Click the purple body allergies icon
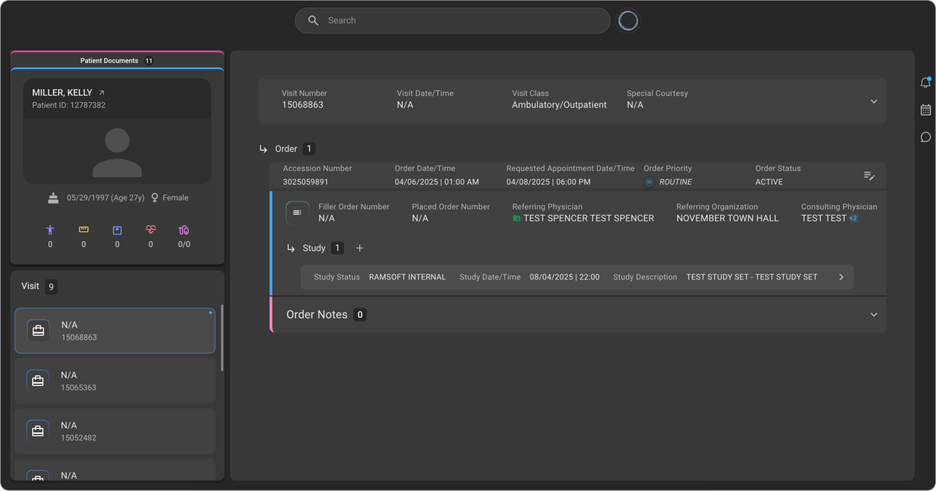 (x=50, y=230)
